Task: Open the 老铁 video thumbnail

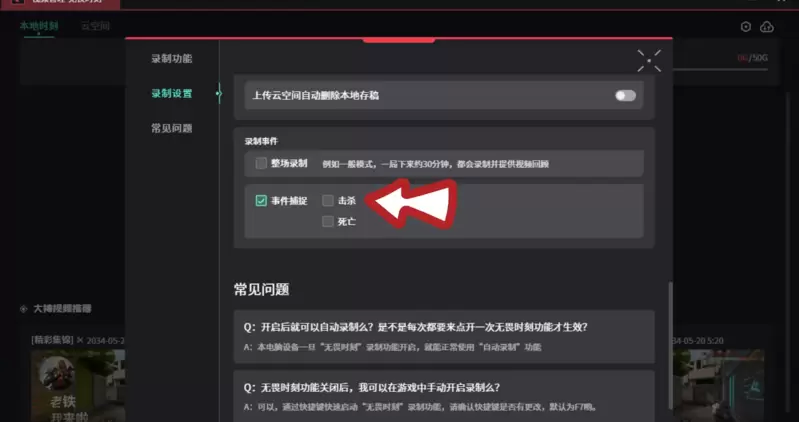Action: [78, 385]
